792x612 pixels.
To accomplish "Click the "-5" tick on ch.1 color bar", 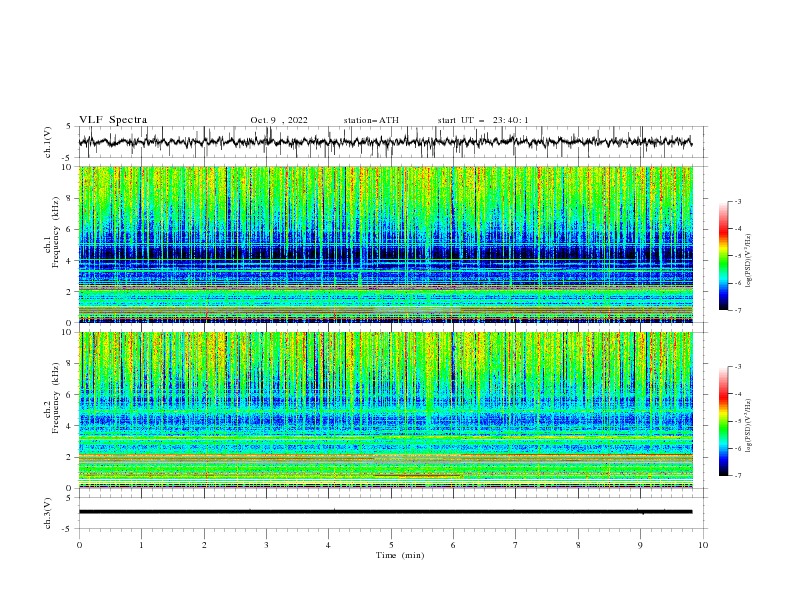I will click(737, 256).
